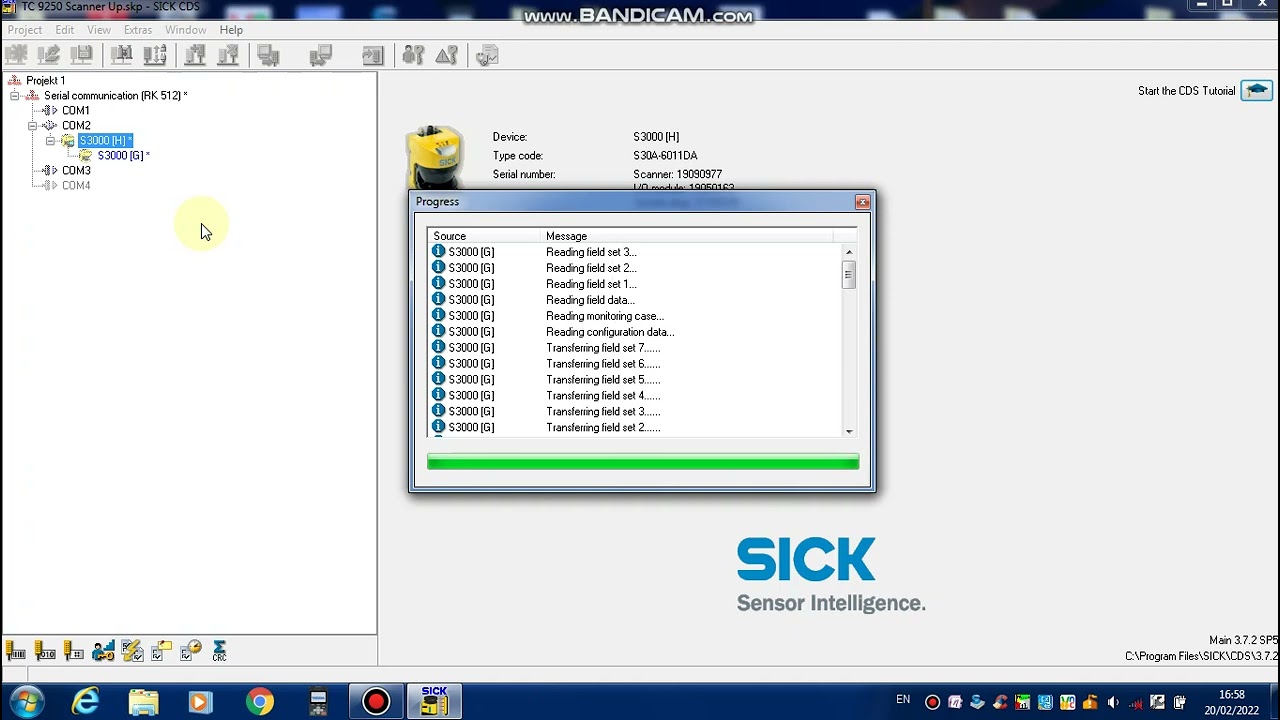Screen dimensions: 1280x720
Task: Click the S30A-6011DA type code value
Action: point(665,156)
